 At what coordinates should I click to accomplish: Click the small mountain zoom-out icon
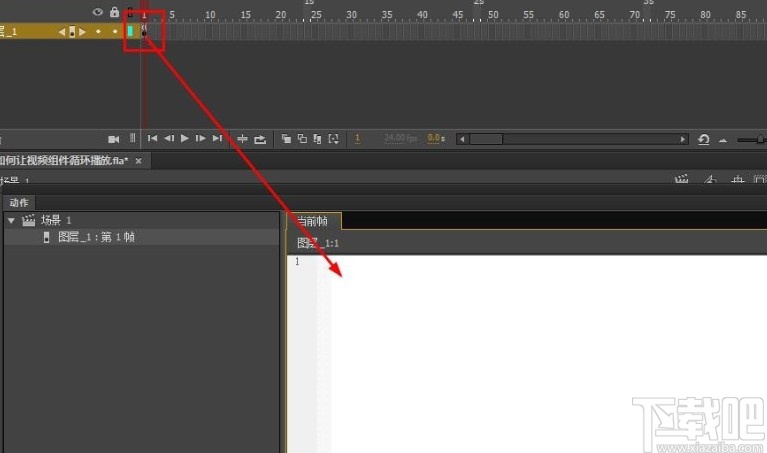coord(723,140)
